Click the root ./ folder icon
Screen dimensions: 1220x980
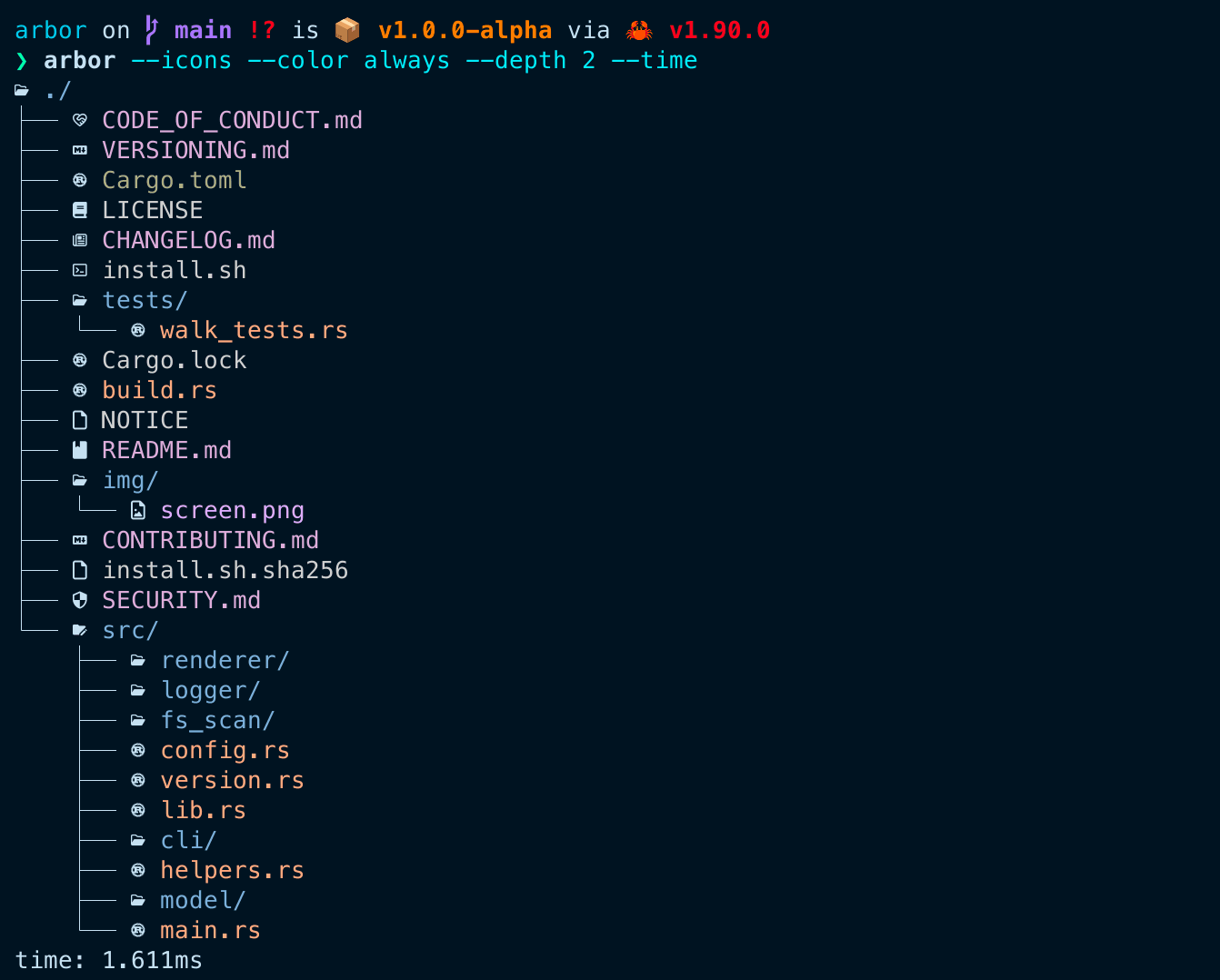click(22, 90)
